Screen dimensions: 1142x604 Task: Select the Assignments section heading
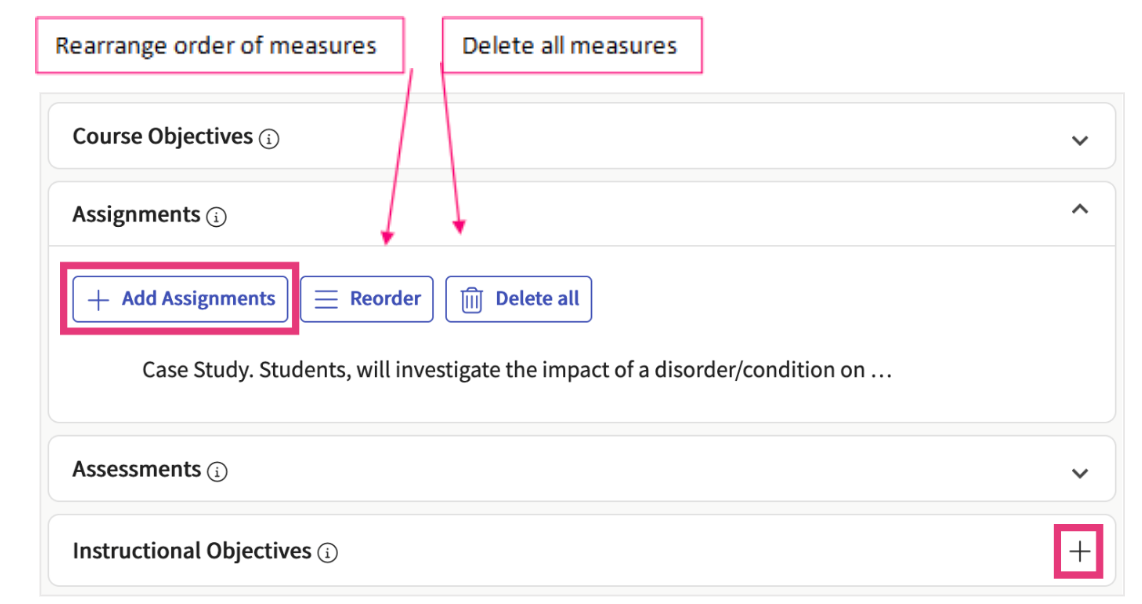coord(136,215)
